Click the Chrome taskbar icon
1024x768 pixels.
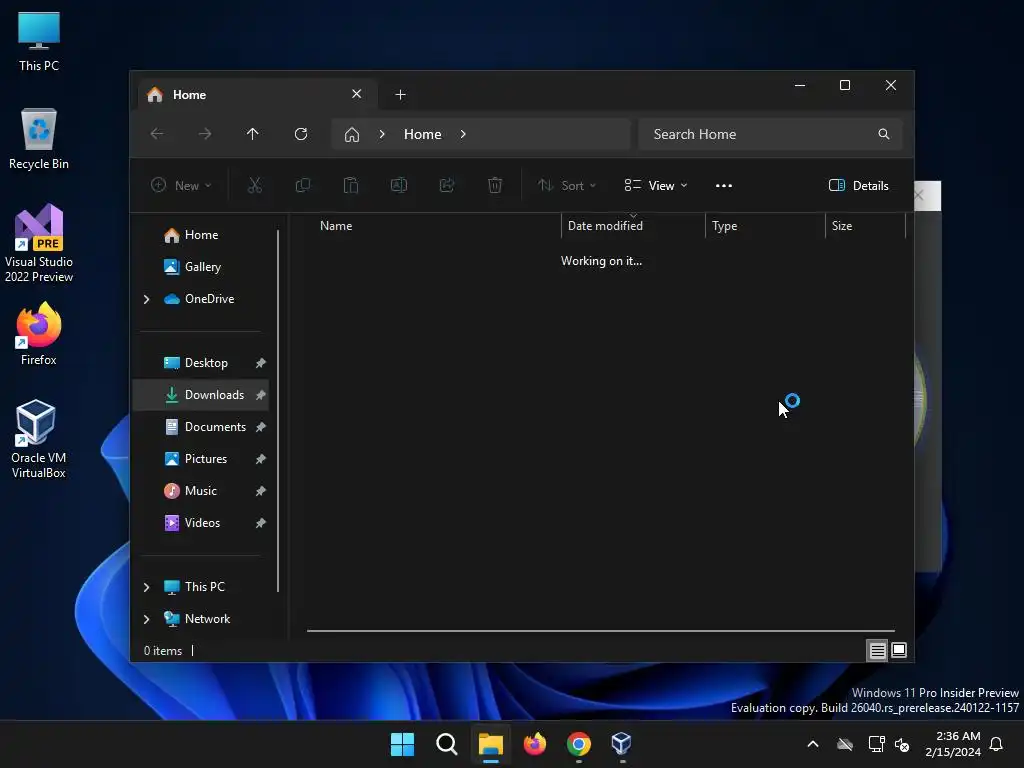tap(579, 744)
